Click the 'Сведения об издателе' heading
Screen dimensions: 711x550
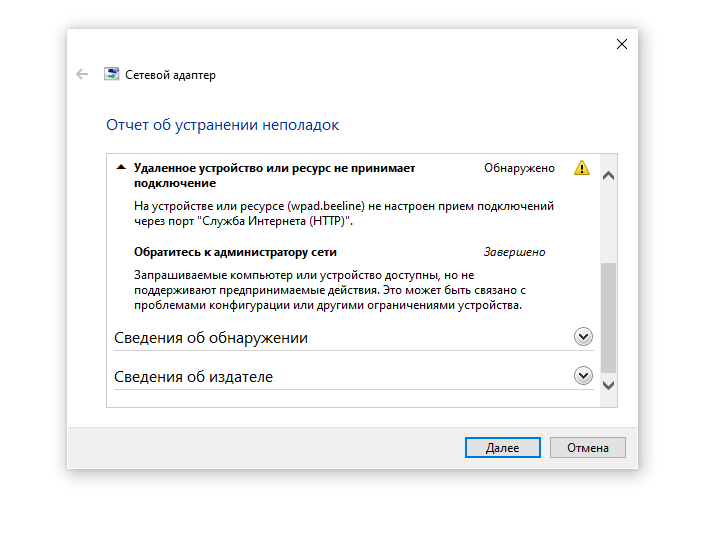pos(194,377)
